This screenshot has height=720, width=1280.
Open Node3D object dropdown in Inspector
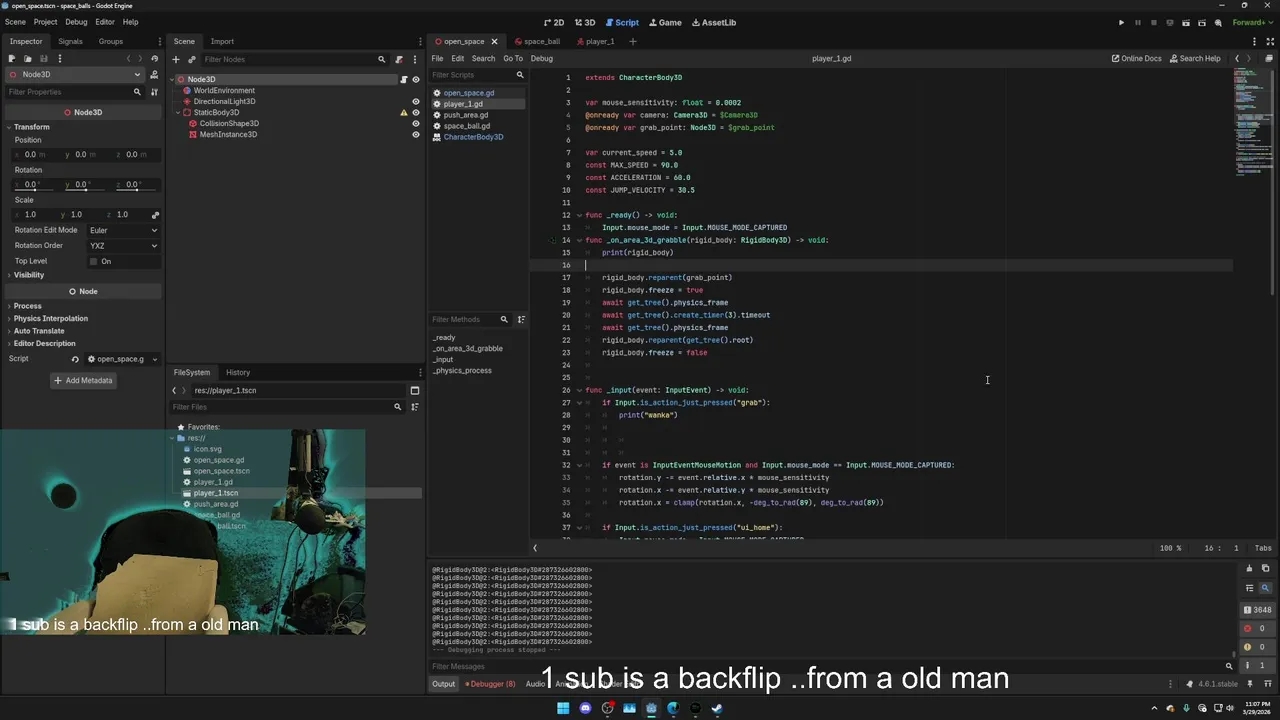pos(76,74)
